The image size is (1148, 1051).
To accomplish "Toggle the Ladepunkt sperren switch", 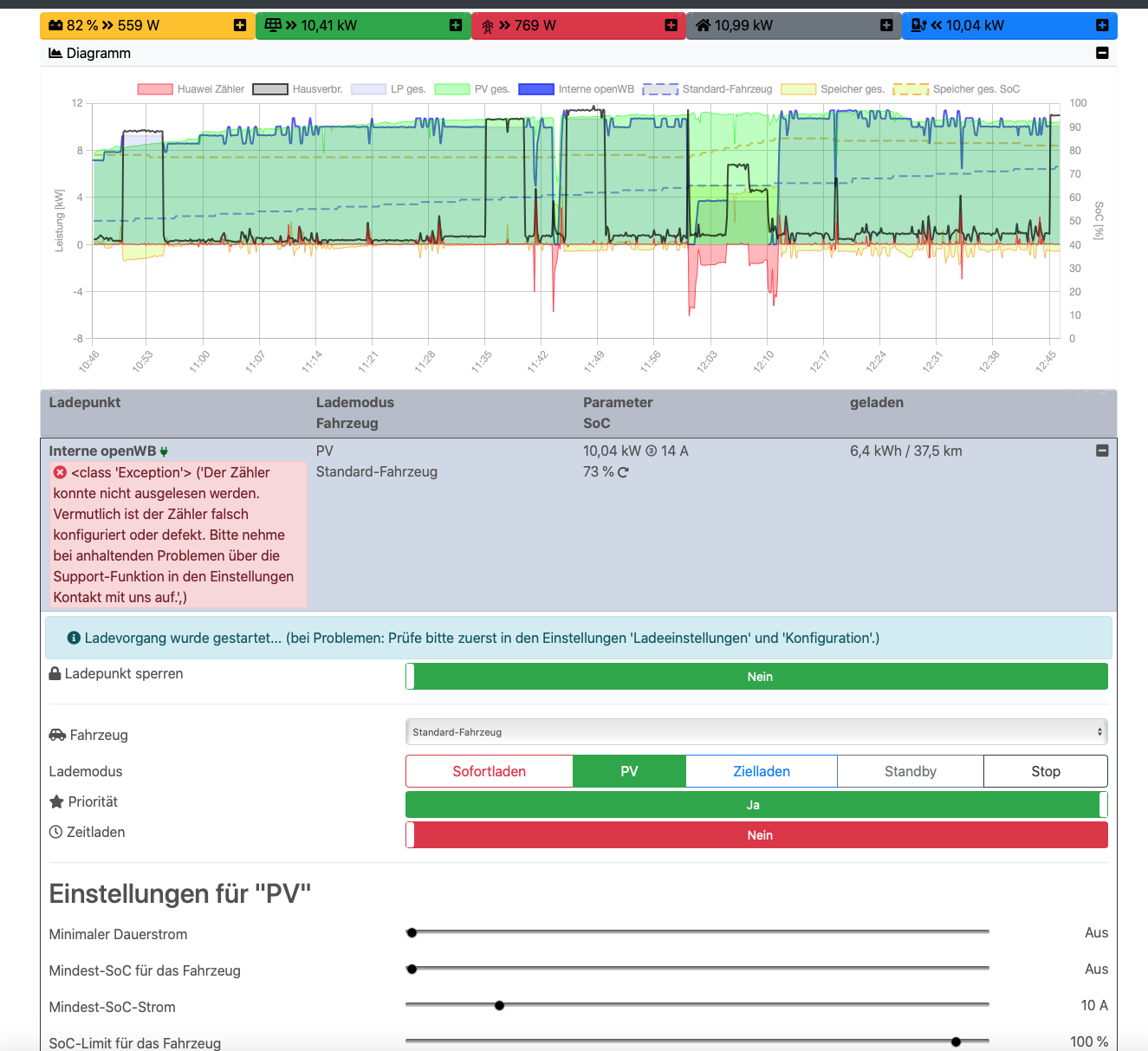I will 756,677.
